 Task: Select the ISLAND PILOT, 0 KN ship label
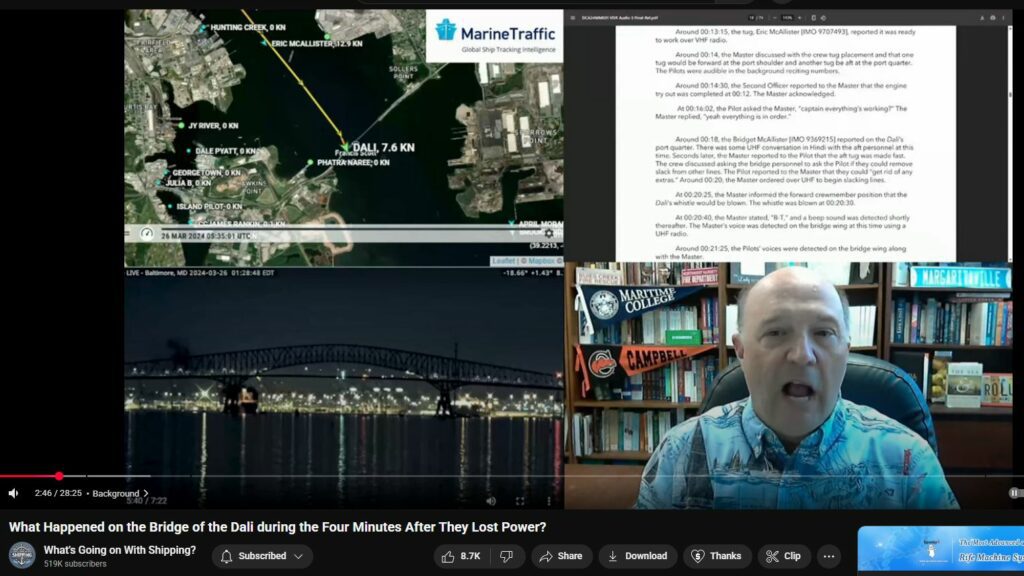pos(209,206)
